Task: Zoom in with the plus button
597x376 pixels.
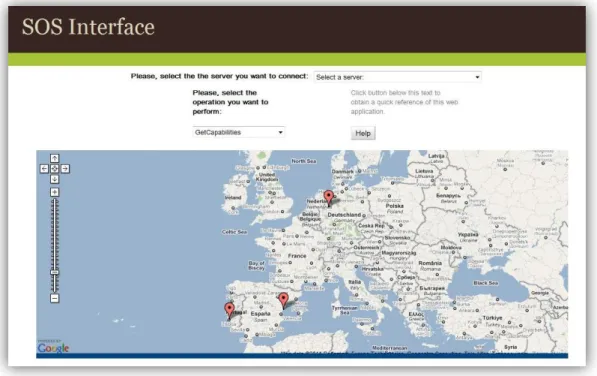Action: pos(54,192)
